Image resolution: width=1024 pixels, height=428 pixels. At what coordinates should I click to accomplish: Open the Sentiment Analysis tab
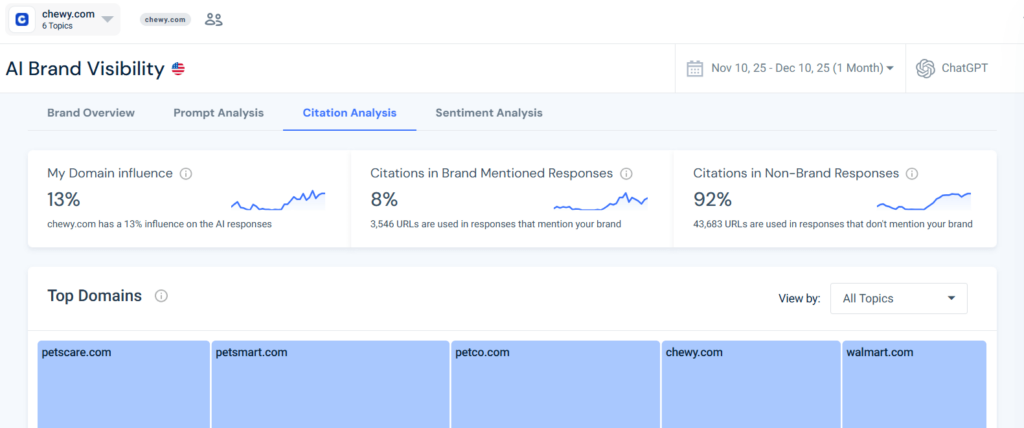pyautogui.click(x=489, y=113)
